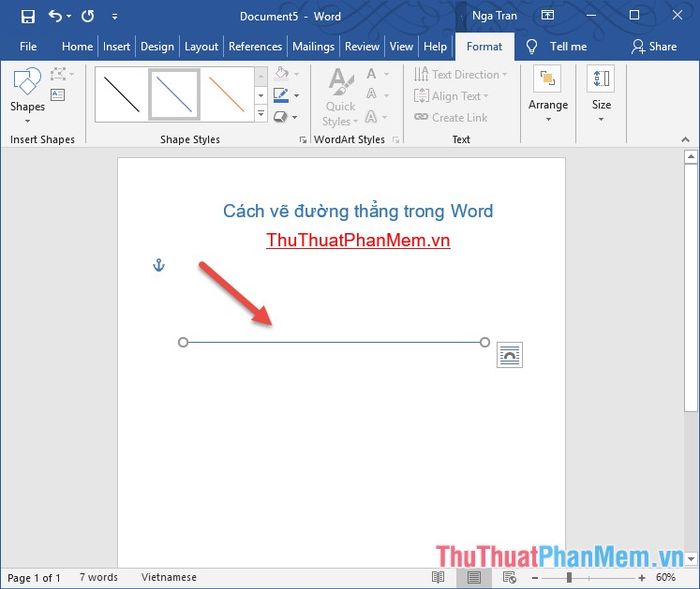The image size is (700, 589).
Task: Click the Shape Outline pen icon
Action: [281, 95]
